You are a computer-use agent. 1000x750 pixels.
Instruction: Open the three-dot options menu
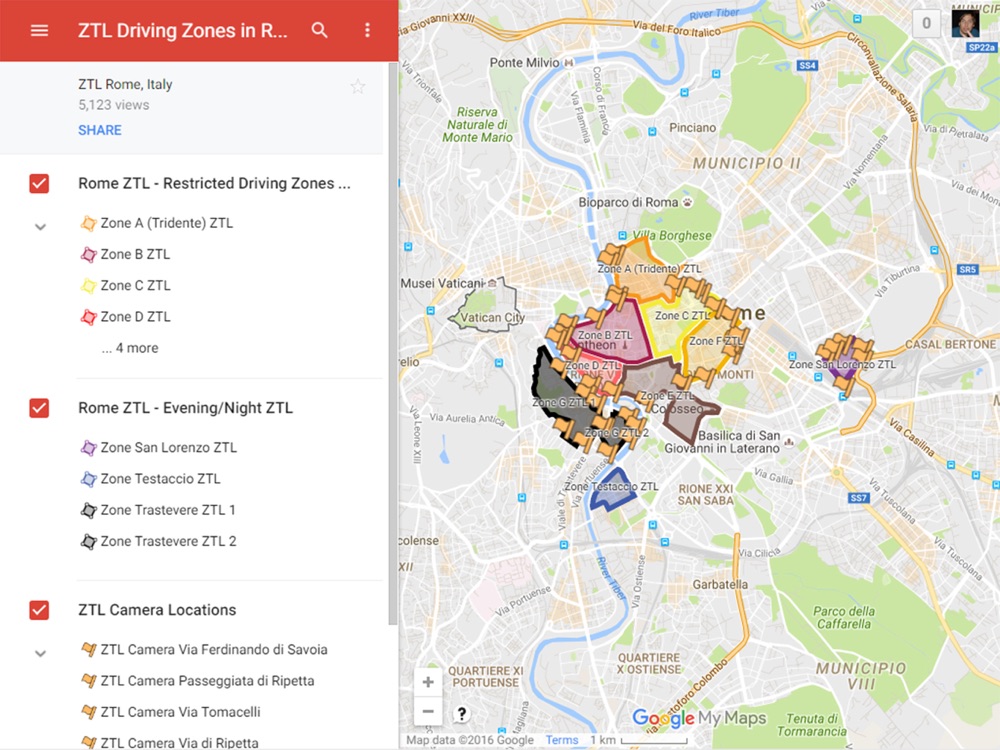(367, 30)
